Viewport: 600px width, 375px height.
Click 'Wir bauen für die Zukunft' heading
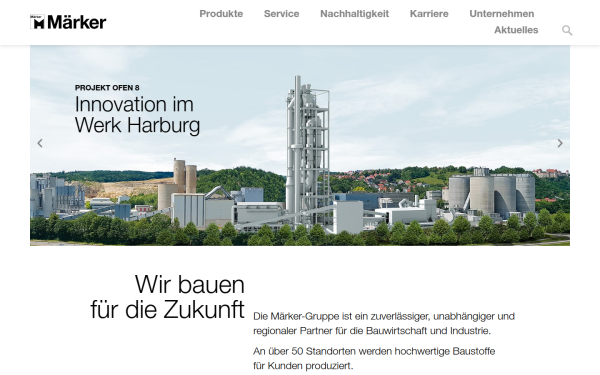[167, 297]
